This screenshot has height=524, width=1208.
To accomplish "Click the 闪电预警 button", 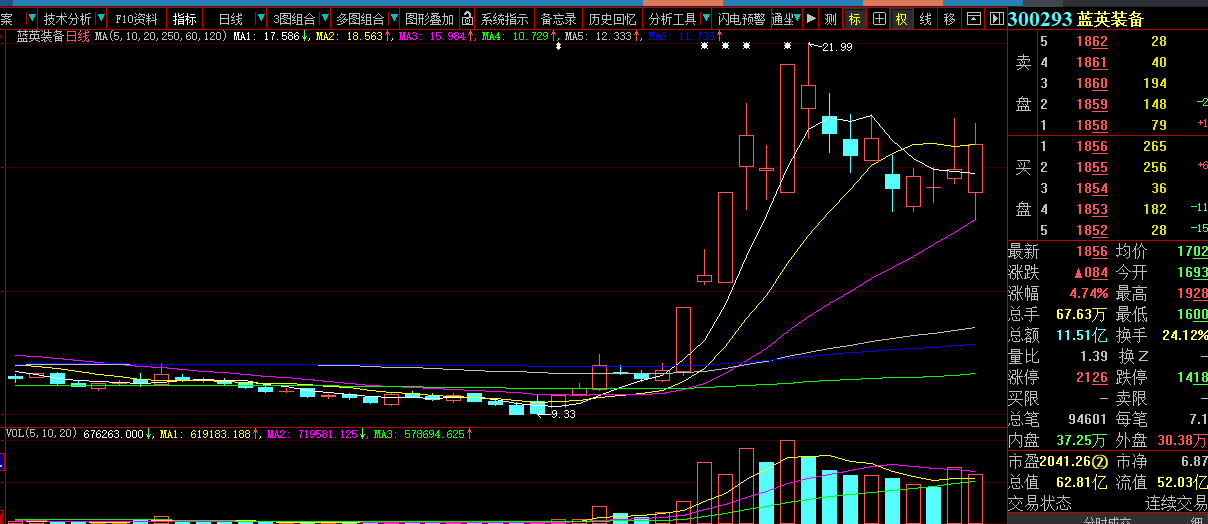I will (742, 19).
